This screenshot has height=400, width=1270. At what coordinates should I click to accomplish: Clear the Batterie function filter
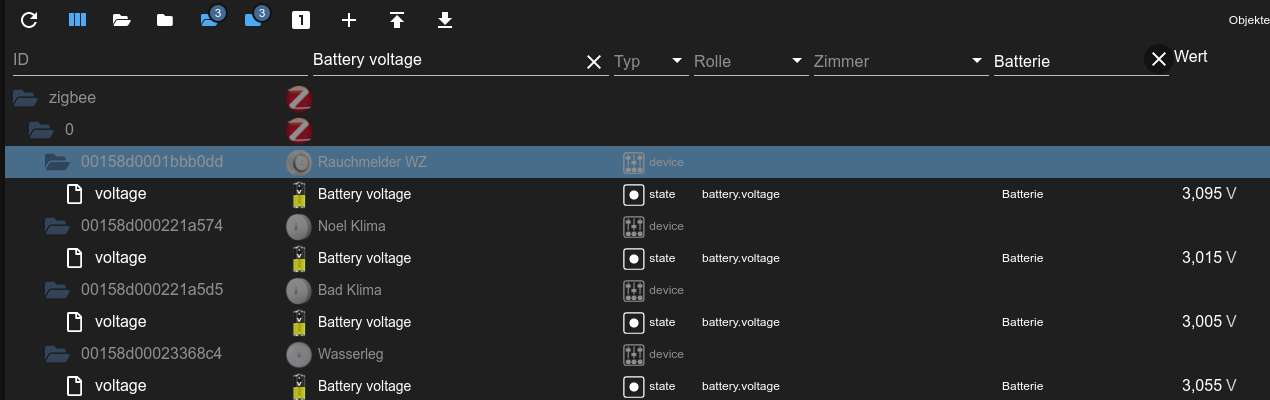click(x=1158, y=60)
